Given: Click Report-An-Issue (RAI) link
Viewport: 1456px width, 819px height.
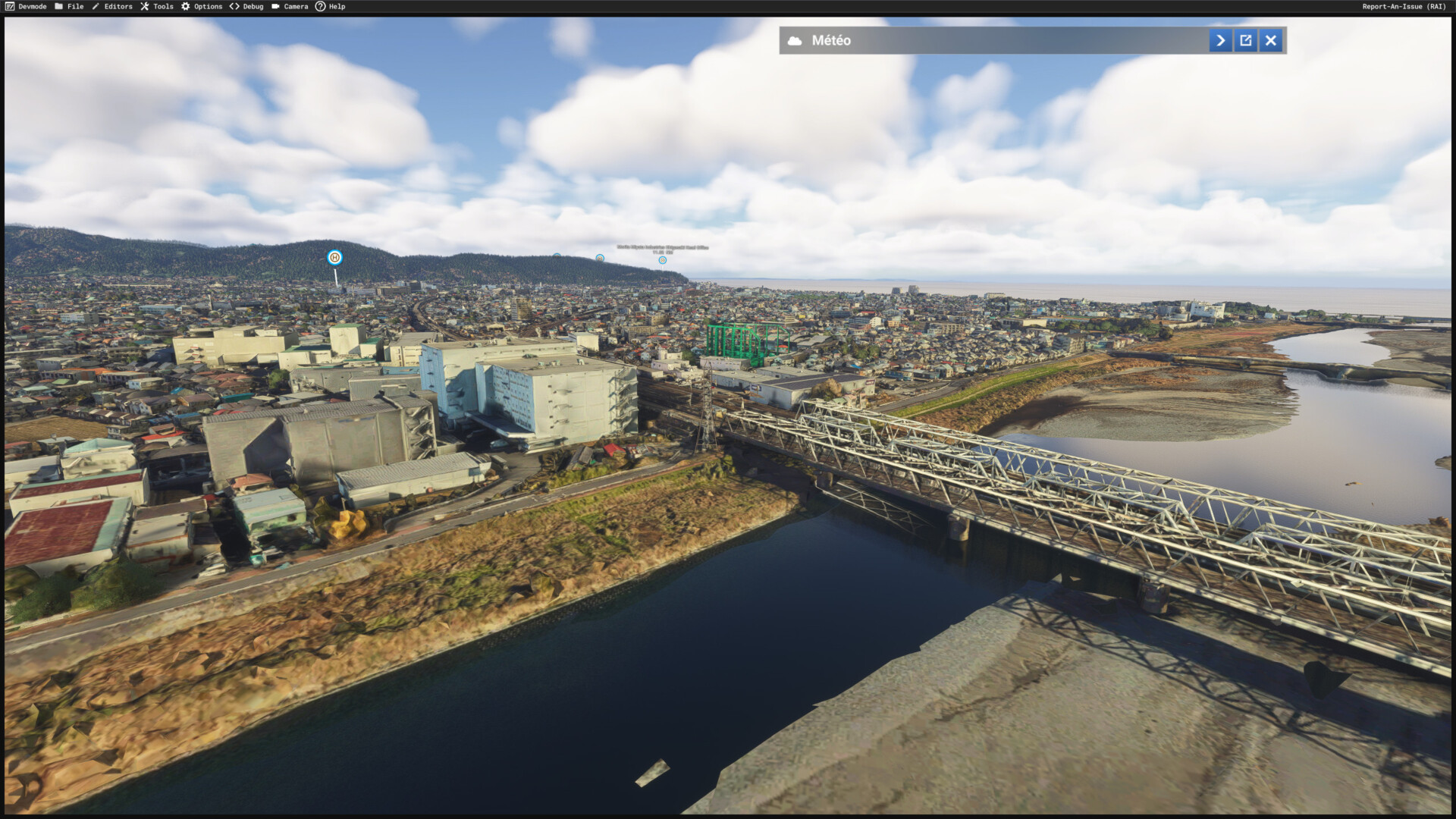Looking at the screenshot, I should coord(1404,6).
